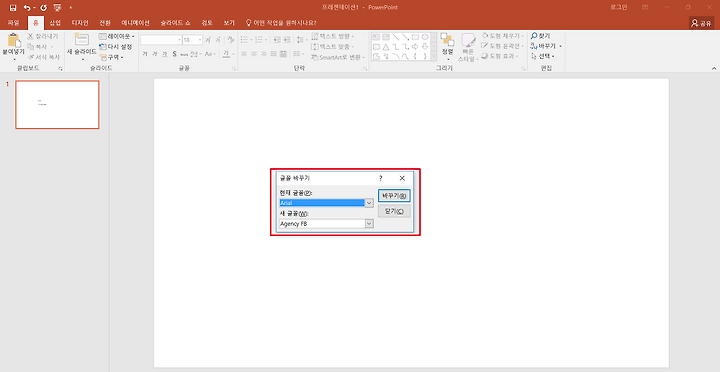
Task: Open the 파일 (File) tab
Action: pos(14,23)
